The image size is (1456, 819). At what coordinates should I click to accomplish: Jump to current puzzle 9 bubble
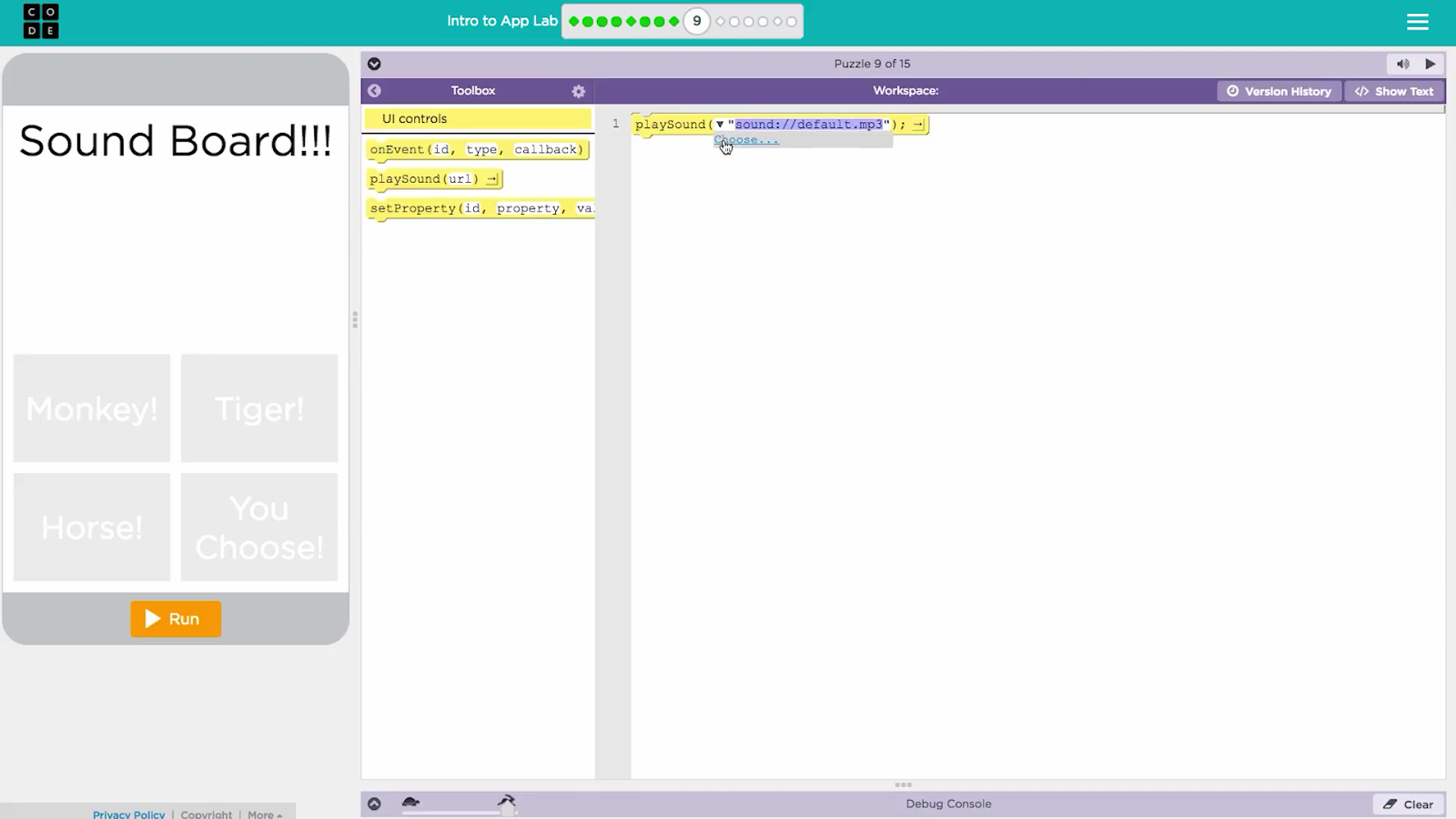696,22
